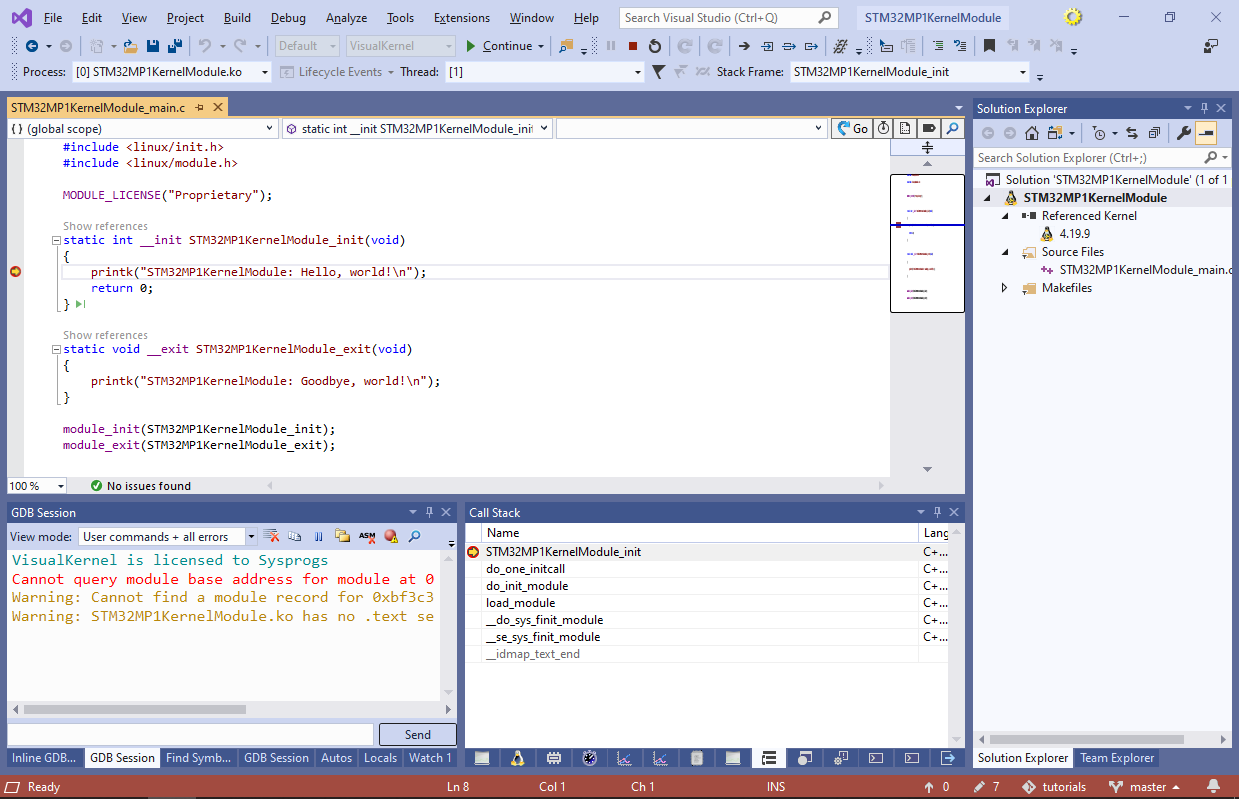Viewport: 1239px width, 799px height.
Task: Collapse the Source Files folder
Action: (1005, 252)
